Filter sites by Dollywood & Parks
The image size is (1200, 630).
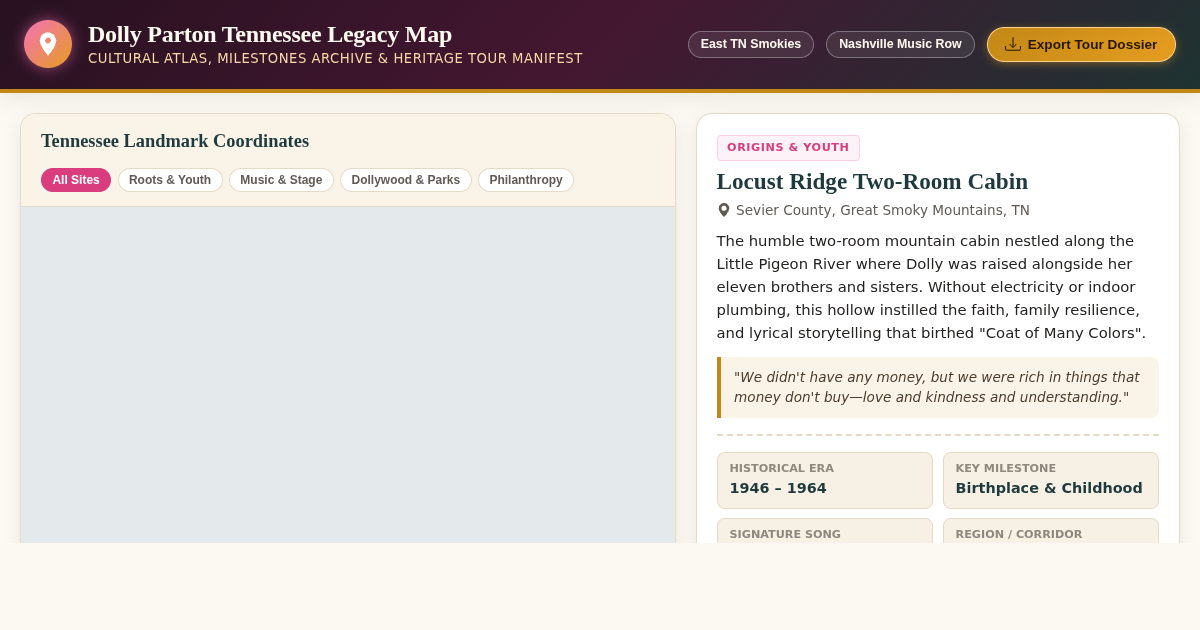[406, 180]
